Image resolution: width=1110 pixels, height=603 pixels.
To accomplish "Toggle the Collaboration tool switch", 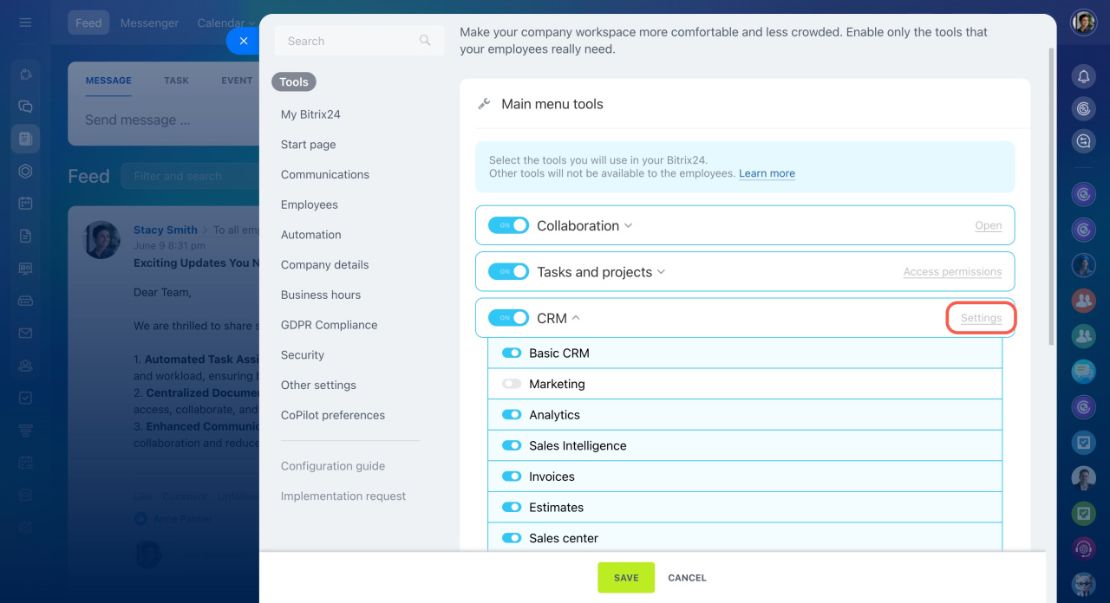I will (508, 225).
